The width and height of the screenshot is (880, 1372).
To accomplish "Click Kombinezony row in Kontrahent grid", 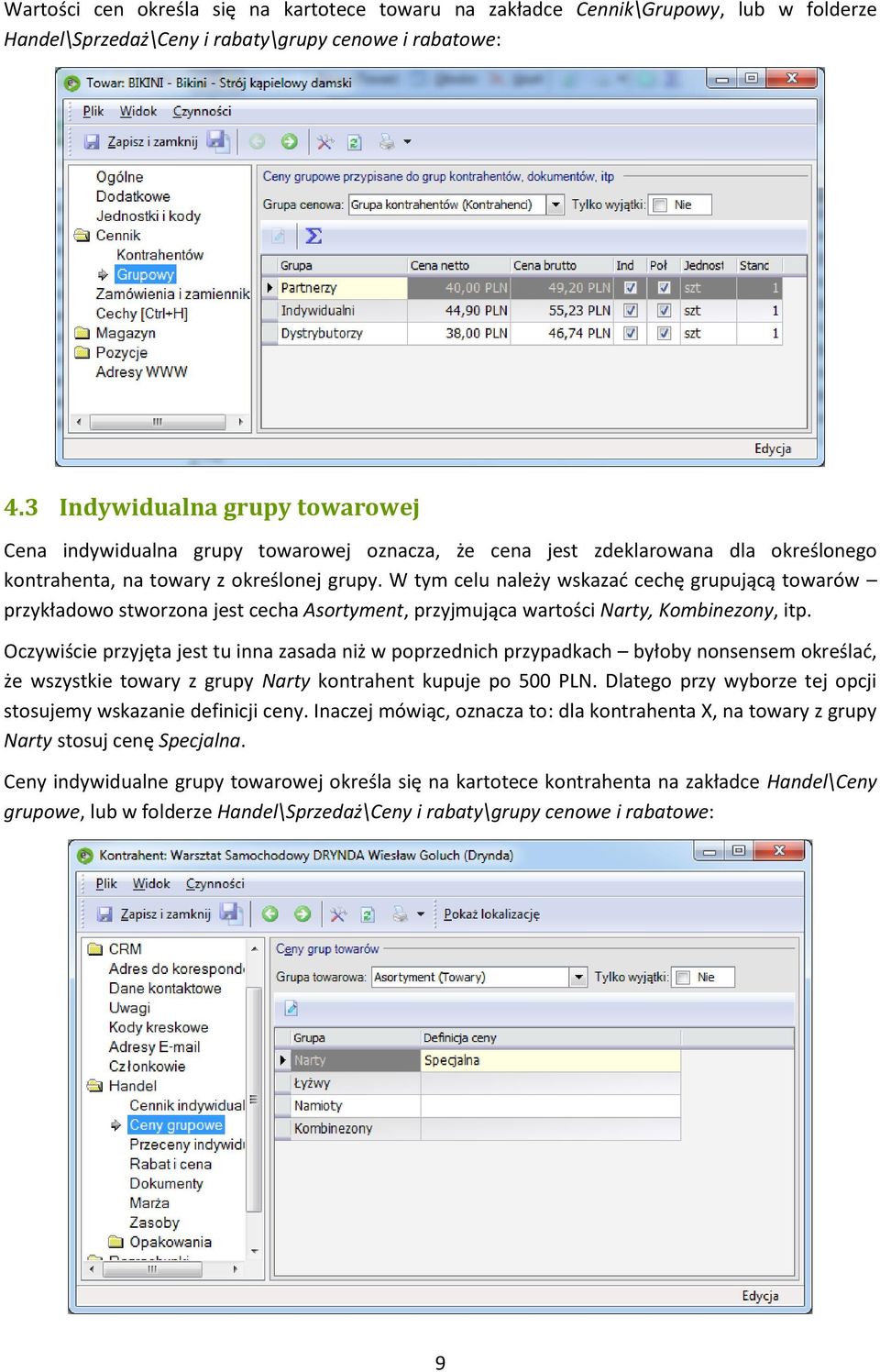I will (x=478, y=1129).
